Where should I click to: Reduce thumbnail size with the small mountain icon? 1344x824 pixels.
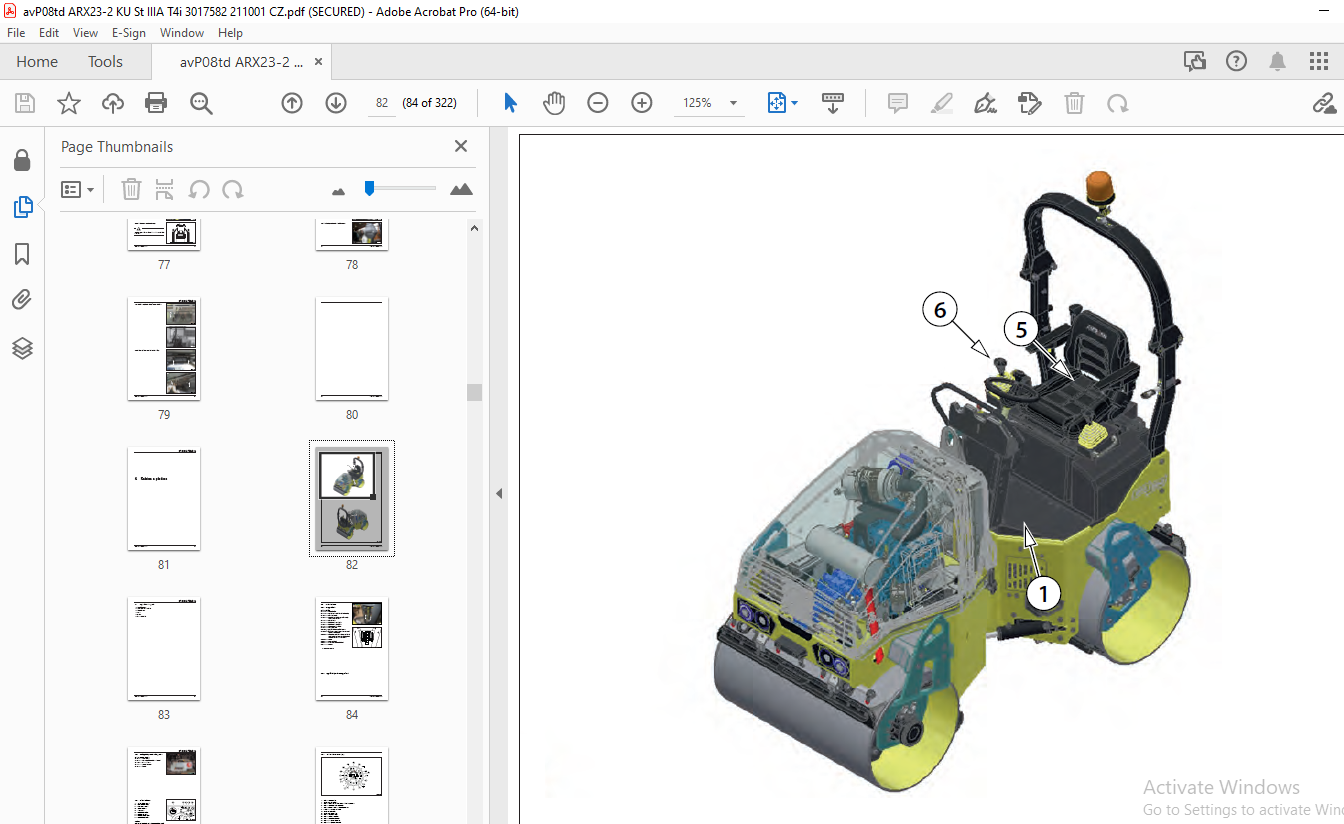pos(338,190)
